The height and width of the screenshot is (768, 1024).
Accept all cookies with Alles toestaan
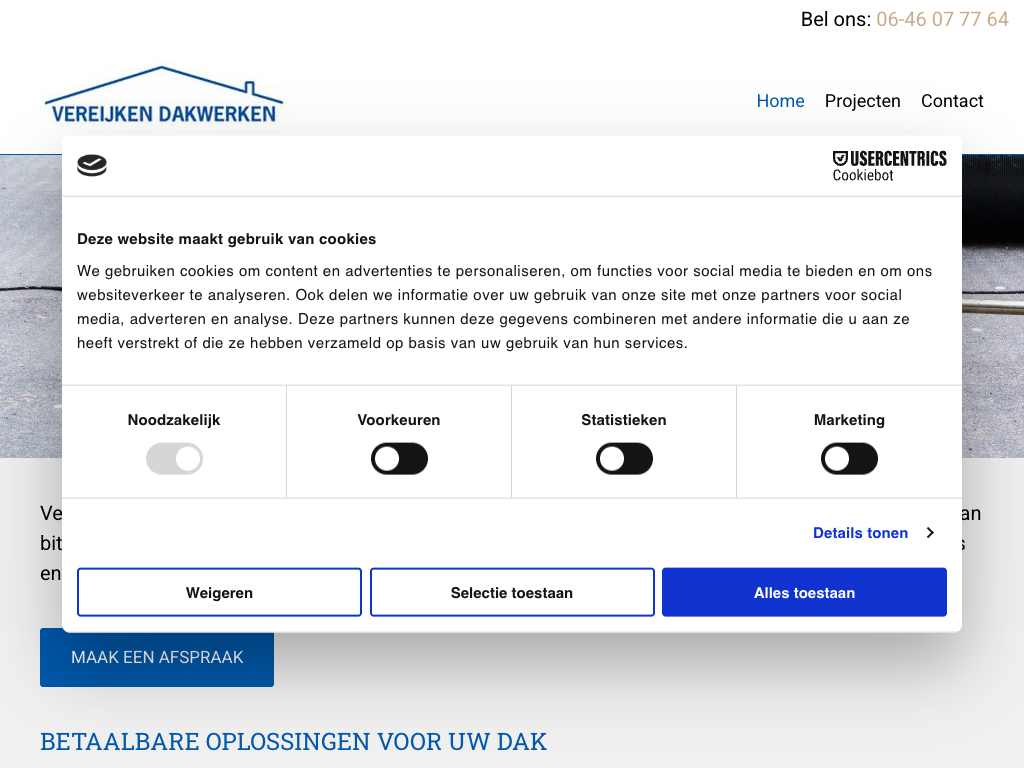click(804, 593)
